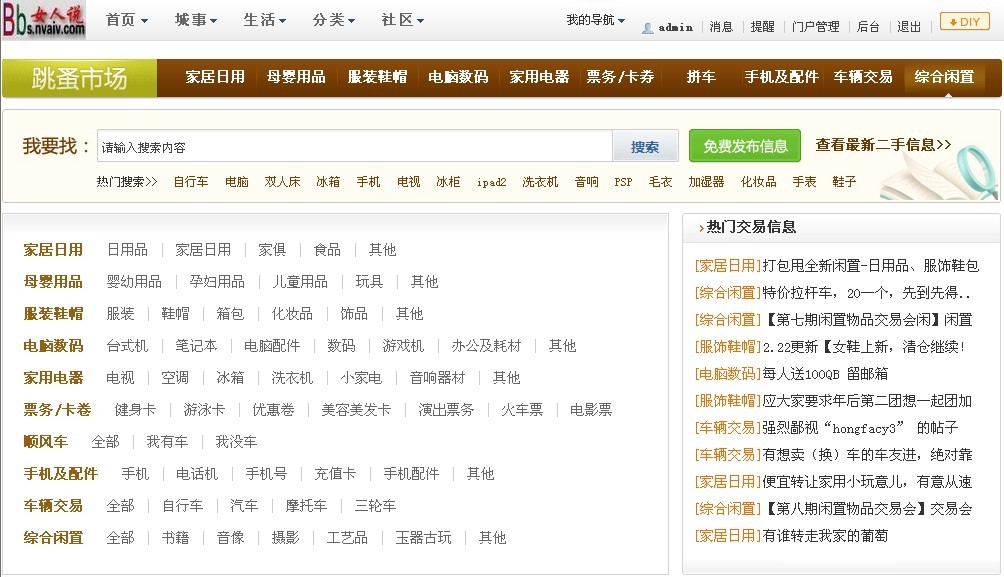Click hot search term 双人床
Screen dimensions: 1004x577
coord(282,182)
